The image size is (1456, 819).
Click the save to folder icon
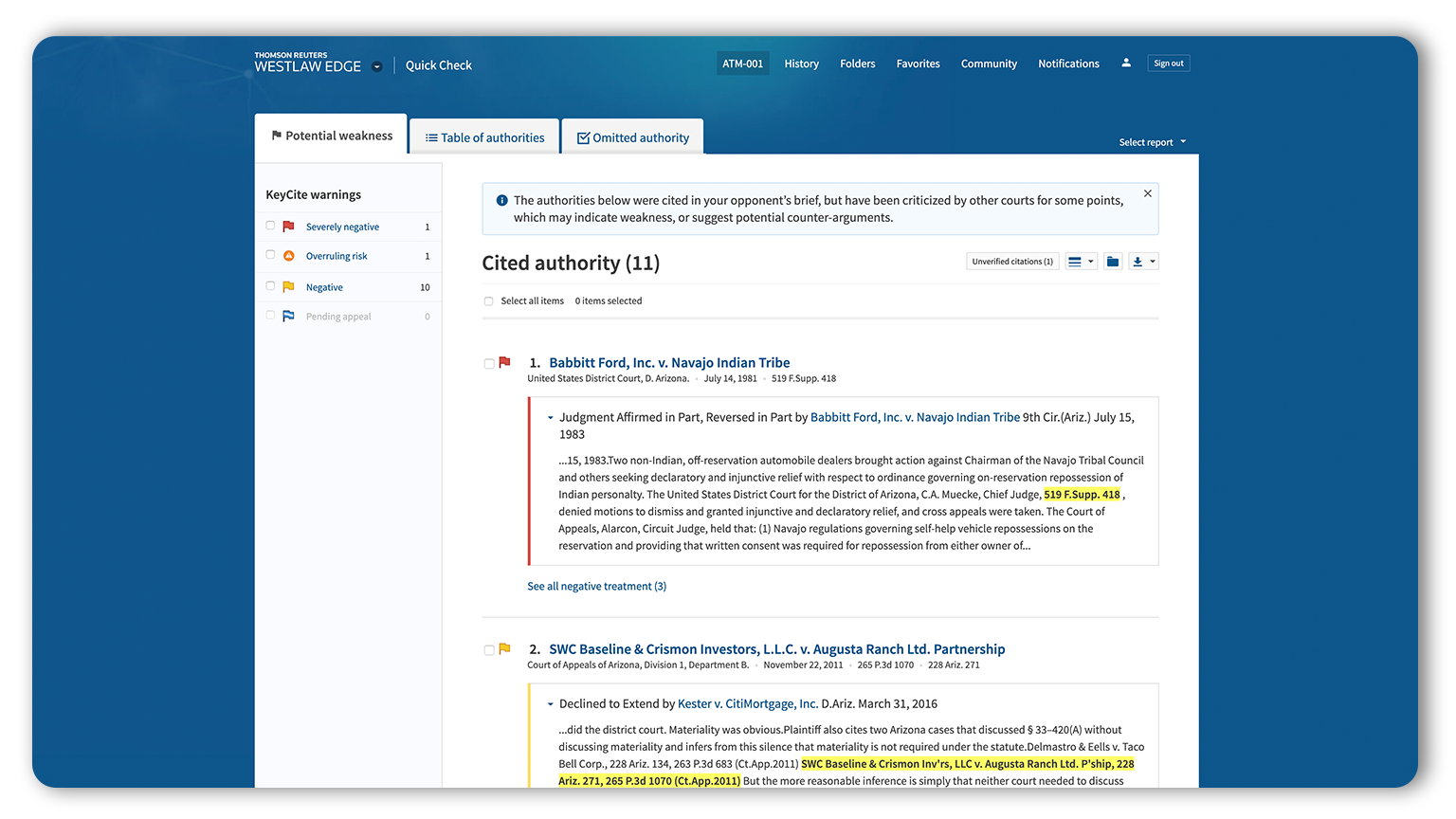tap(1113, 262)
